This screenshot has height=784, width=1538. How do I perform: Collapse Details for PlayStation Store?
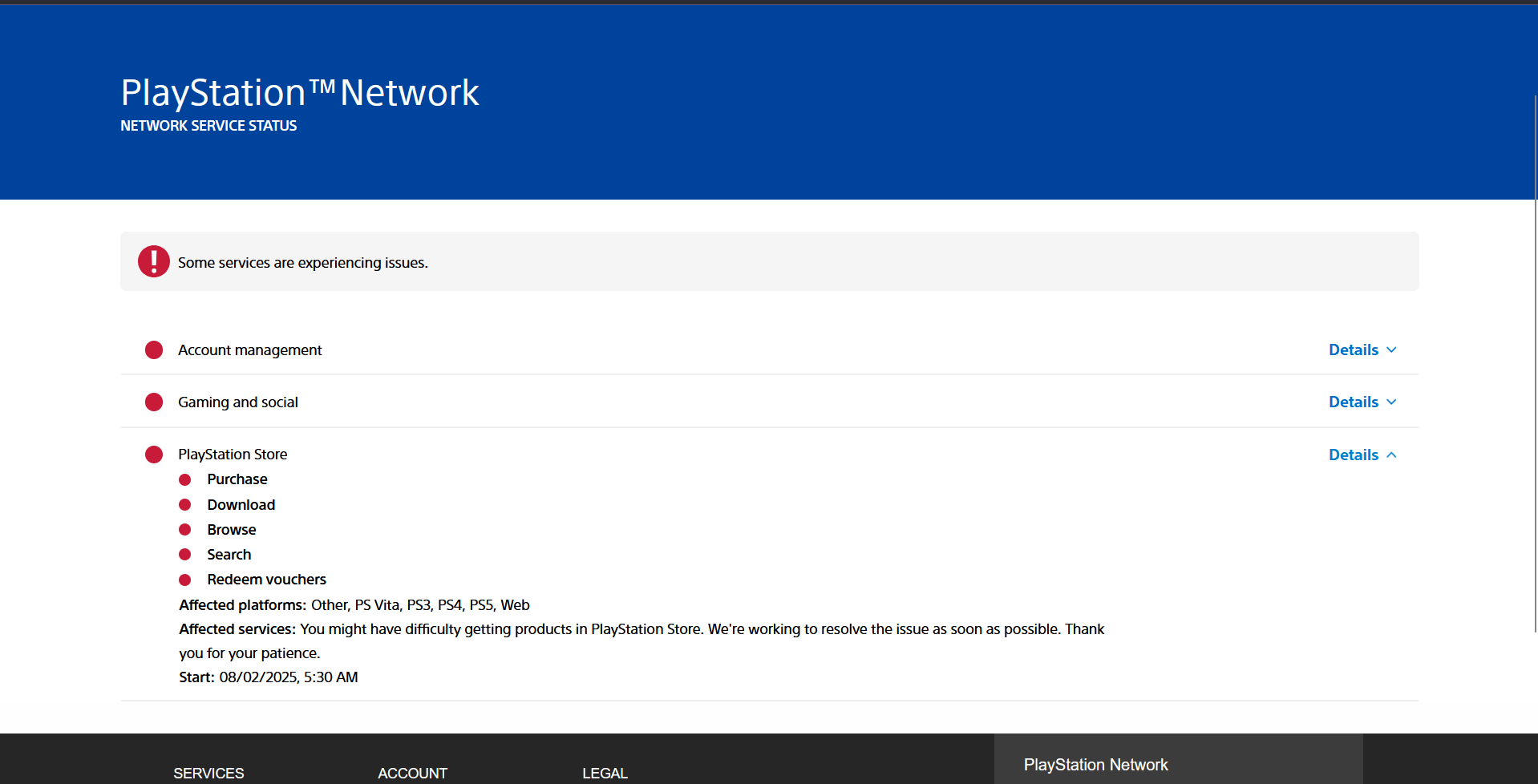[x=1362, y=455]
